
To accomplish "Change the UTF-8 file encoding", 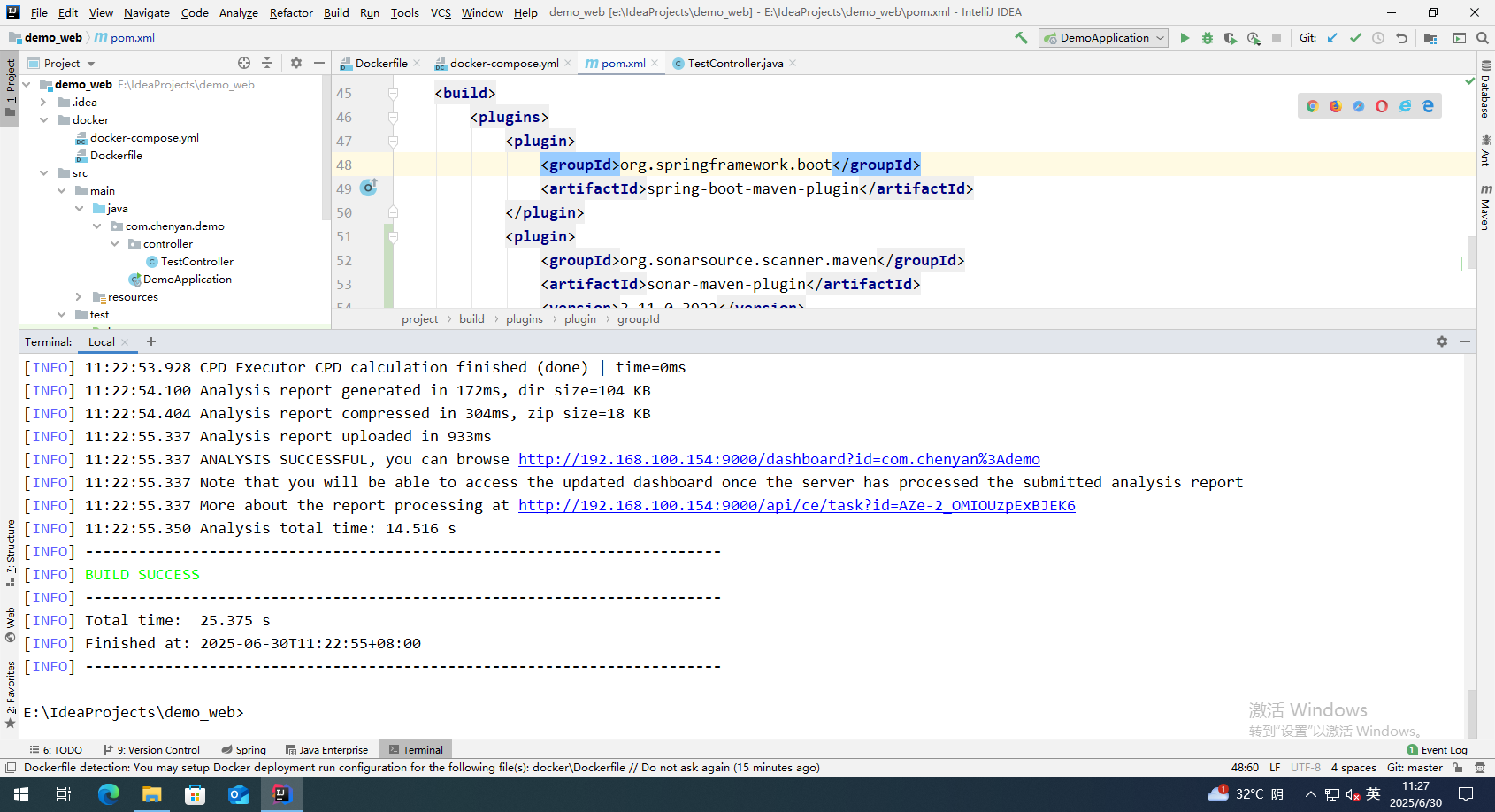I will pos(1305,768).
